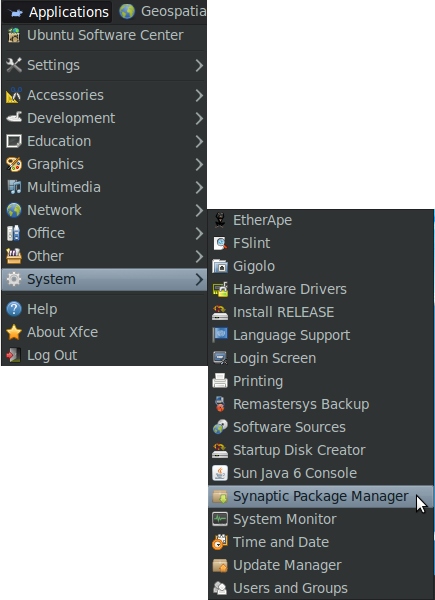Click the Sun Java 6 Console icon
This screenshot has height=600, width=435.
point(220,473)
